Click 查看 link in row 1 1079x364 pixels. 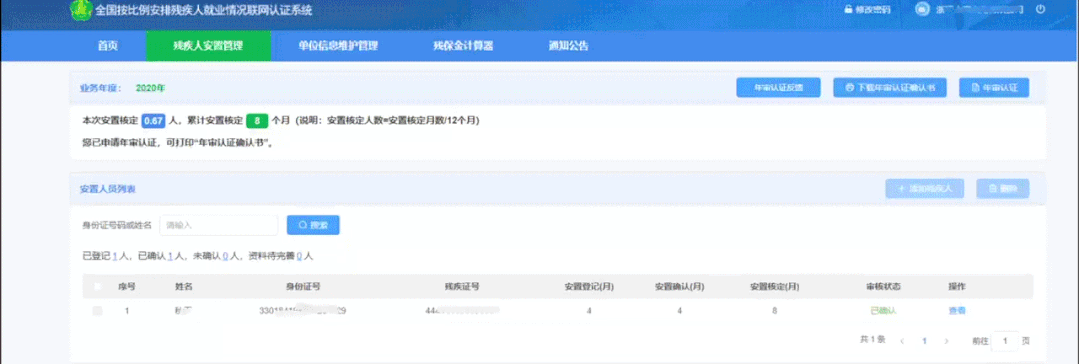tap(957, 311)
